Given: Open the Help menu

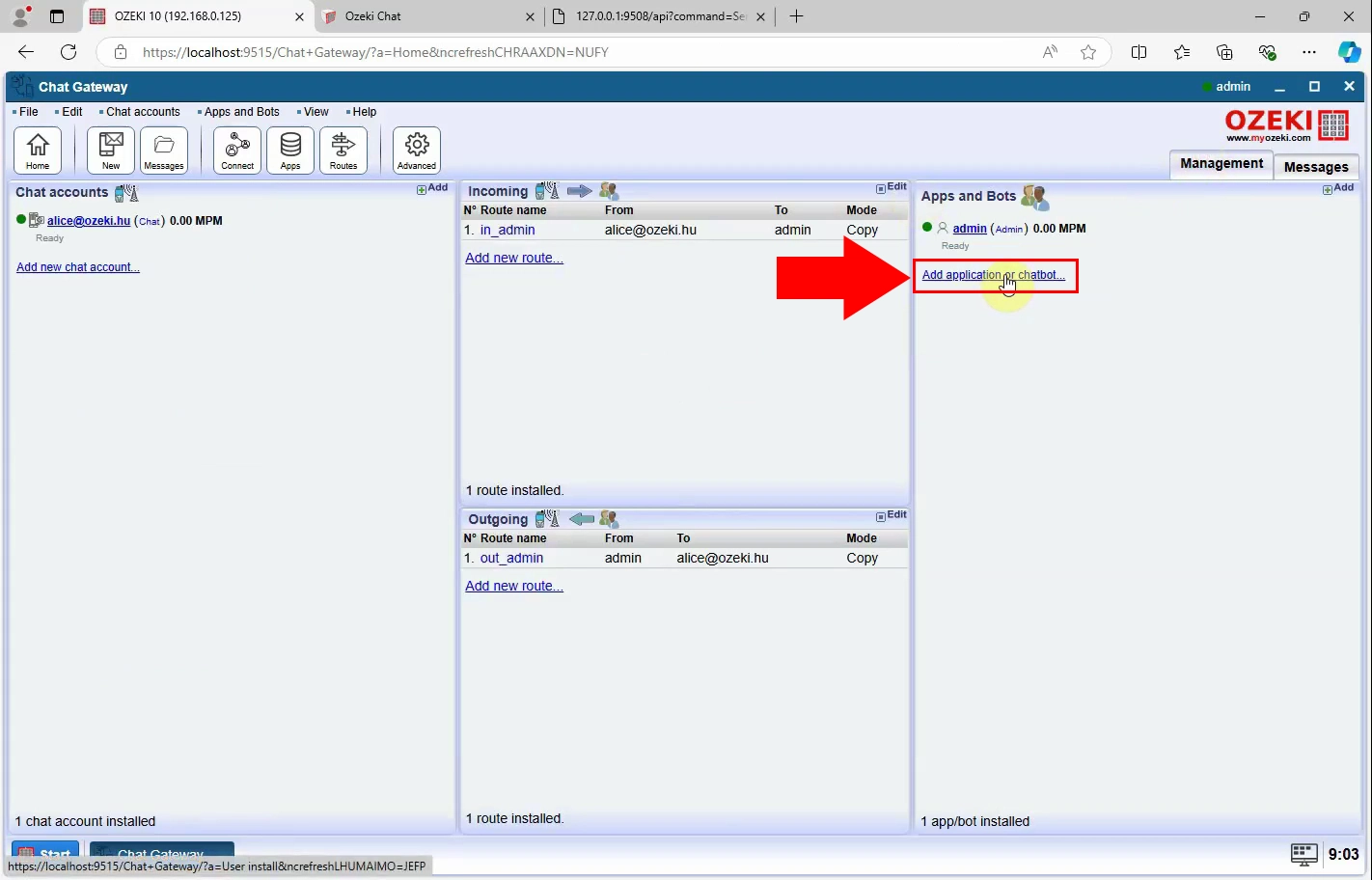Looking at the screenshot, I should (365, 112).
